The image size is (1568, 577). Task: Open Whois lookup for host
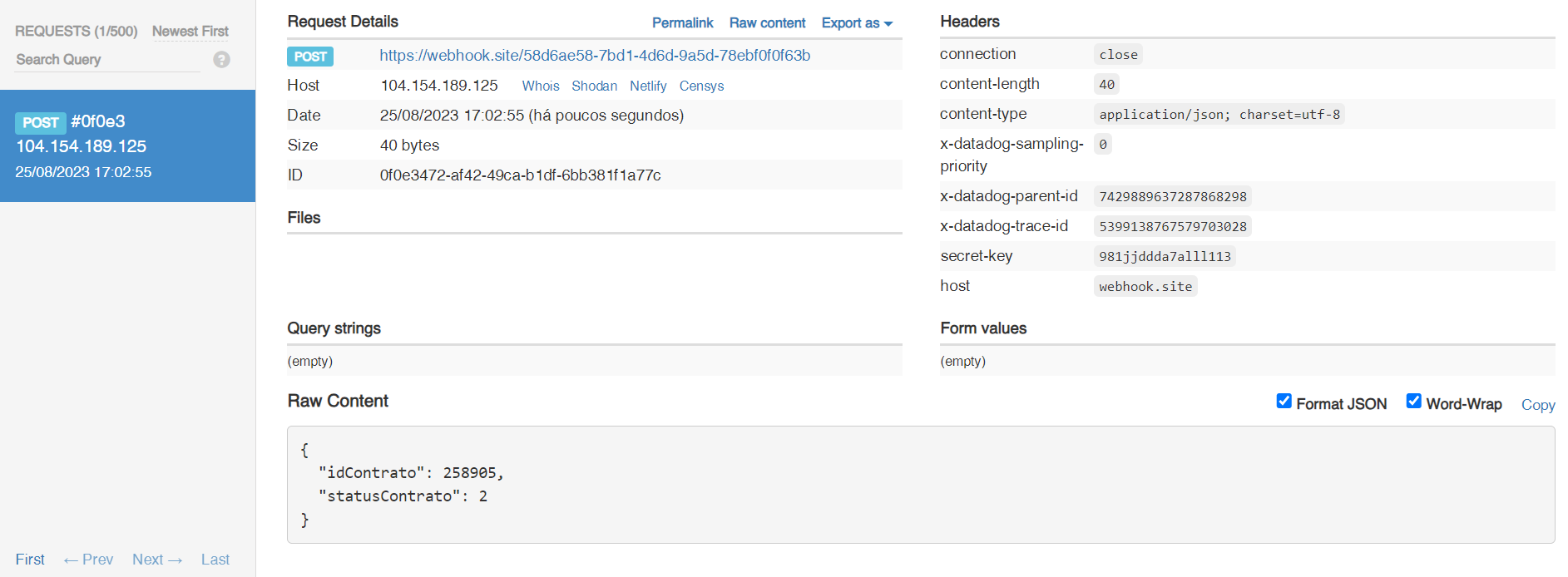tap(540, 86)
